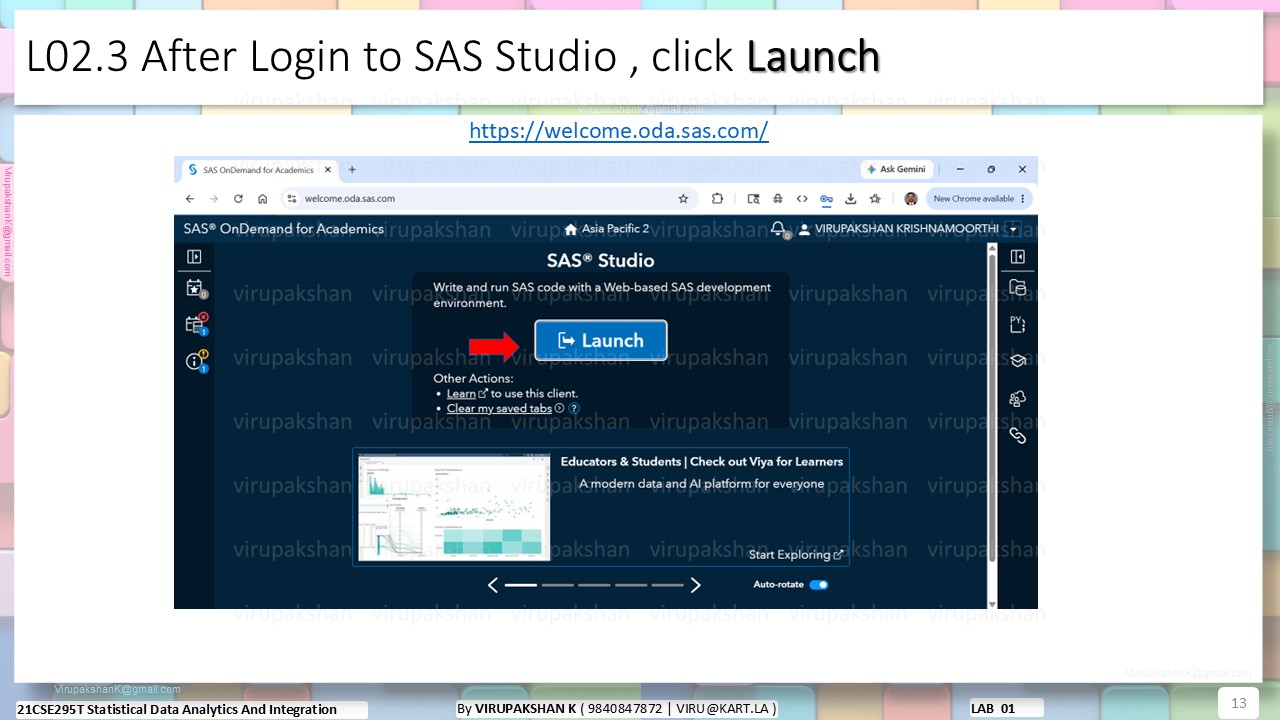Bookmark this page with the star icon
1280x720 pixels.
[683, 198]
